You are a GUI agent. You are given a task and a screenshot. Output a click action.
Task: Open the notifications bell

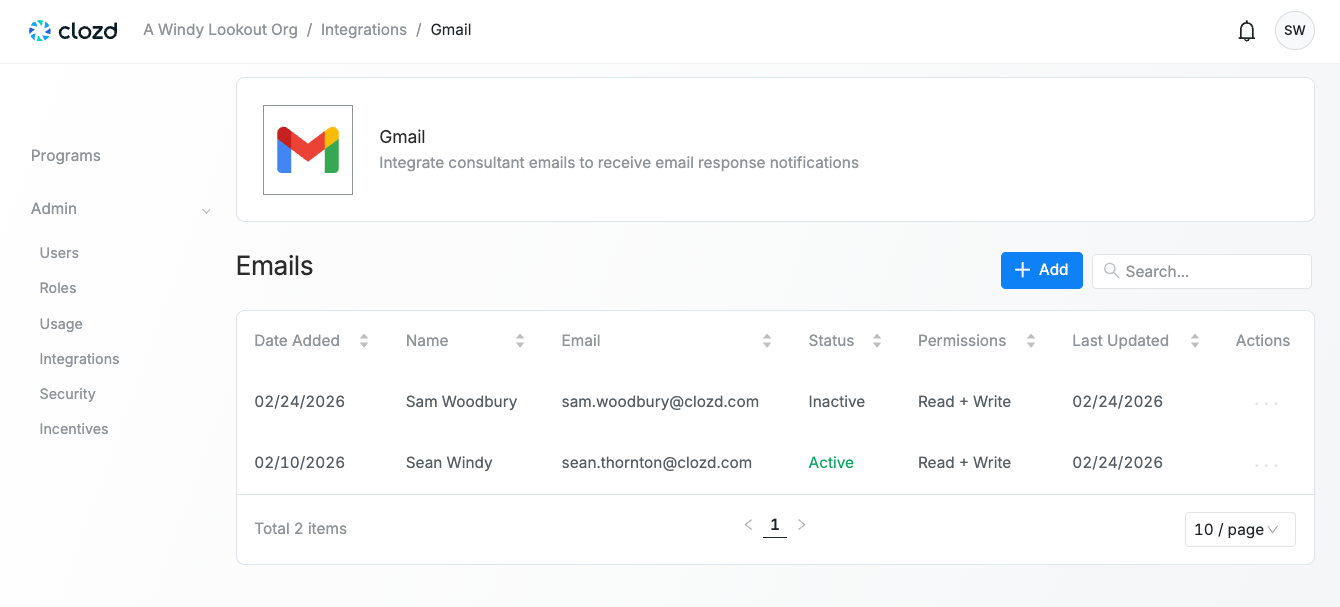tap(1246, 31)
